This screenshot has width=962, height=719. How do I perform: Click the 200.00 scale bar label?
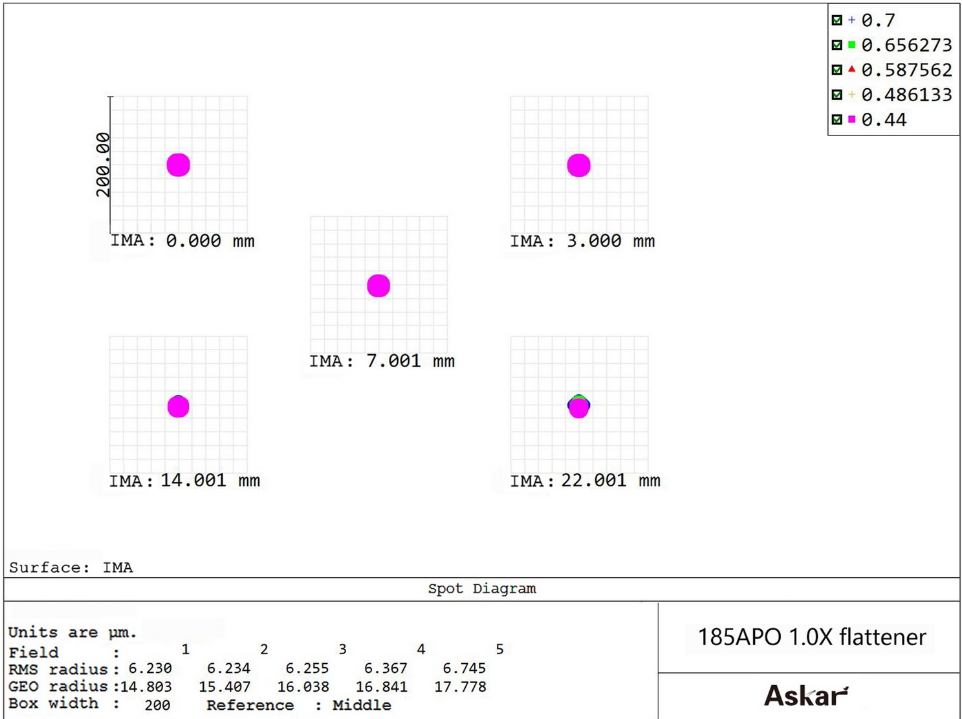pyautogui.click(x=102, y=165)
